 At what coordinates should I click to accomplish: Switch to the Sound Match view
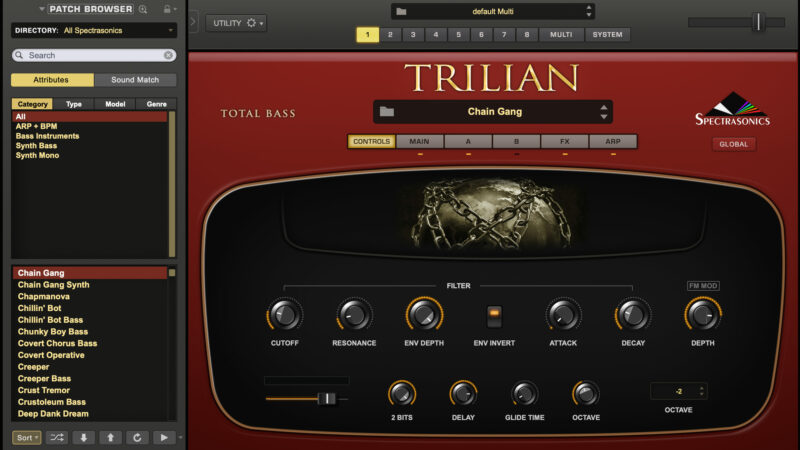coord(135,80)
